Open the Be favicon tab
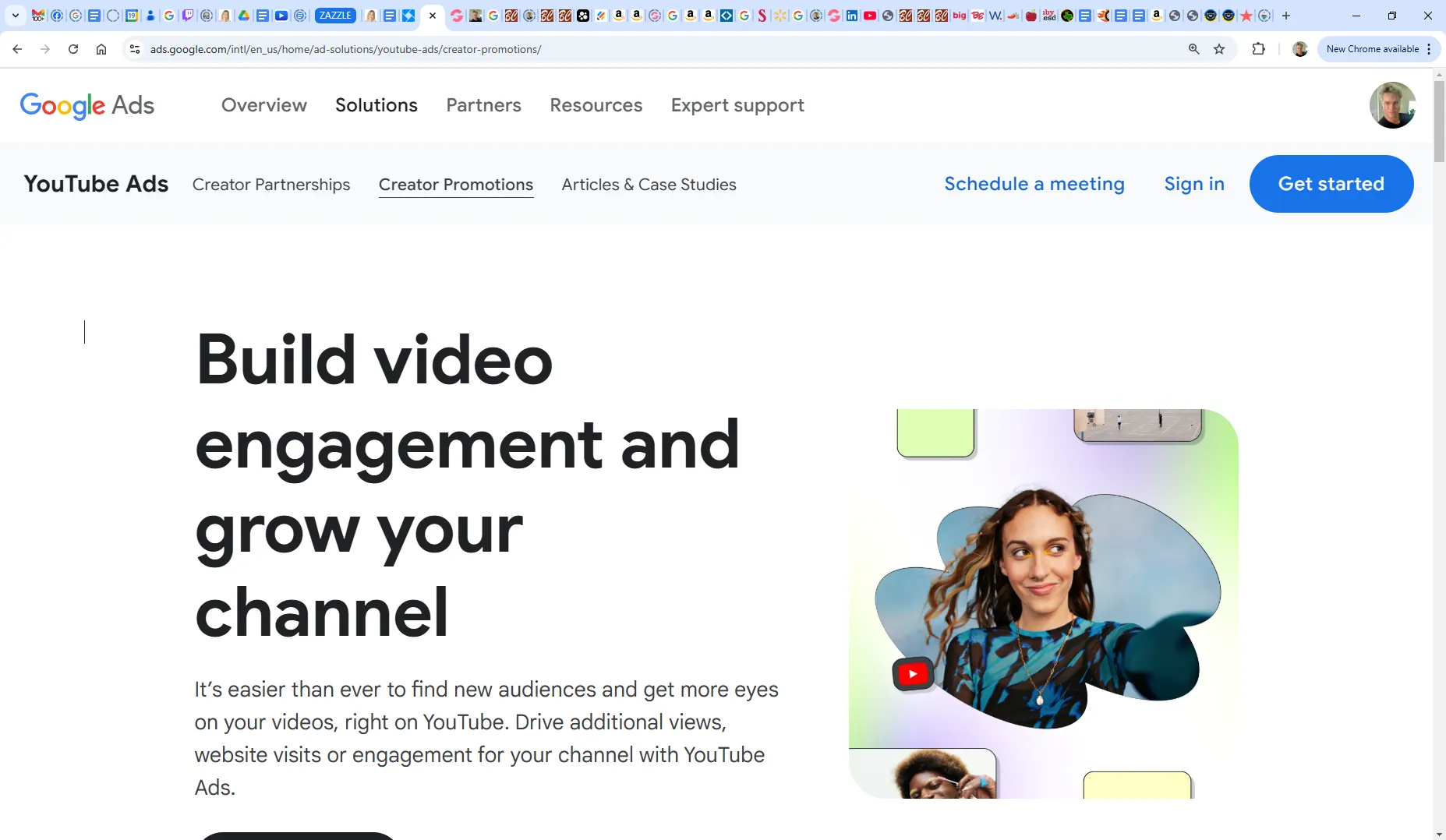Viewport: 1446px width, 840px height. pos(978,16)
